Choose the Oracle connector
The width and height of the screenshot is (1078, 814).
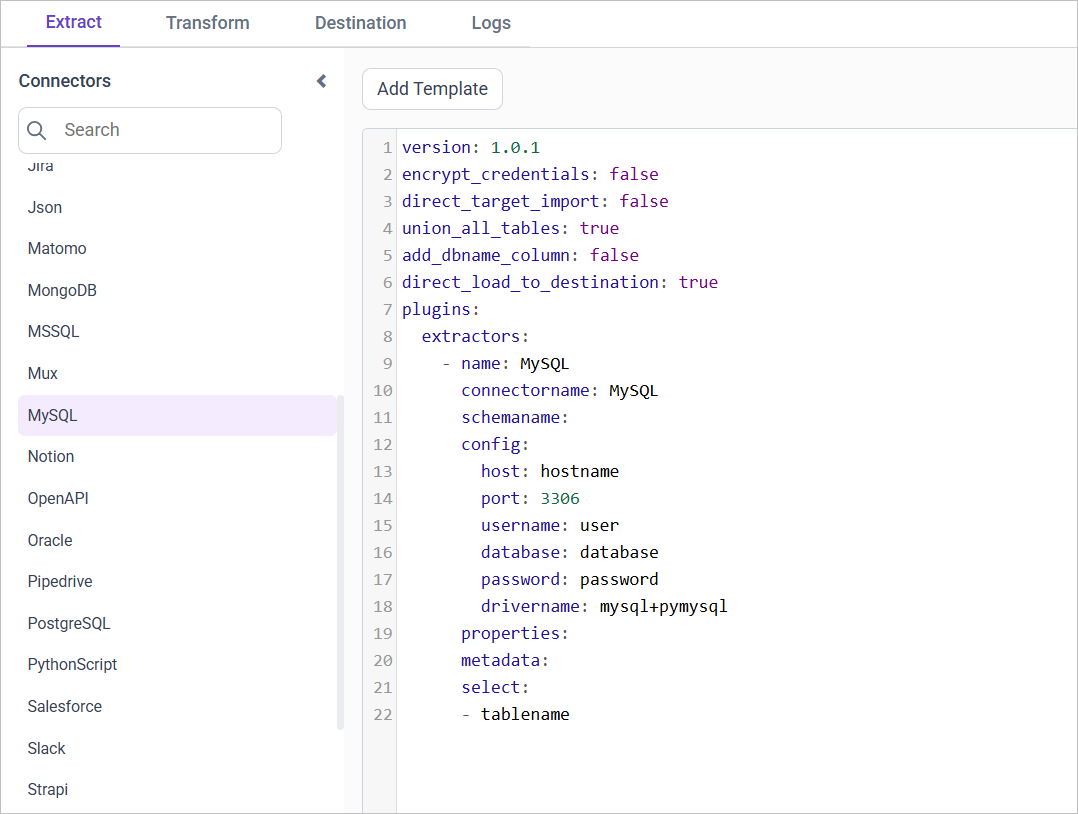point(50,540)
